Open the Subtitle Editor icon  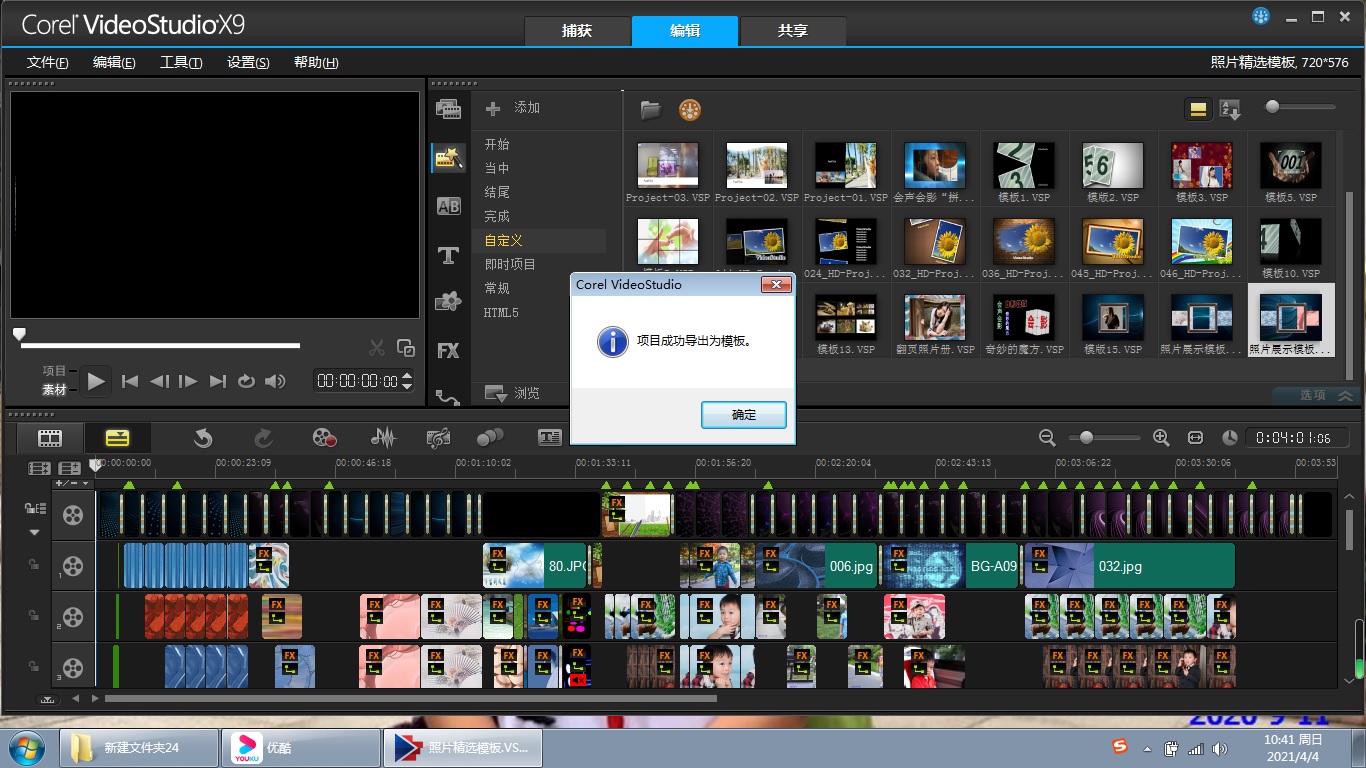pos(550,438)
